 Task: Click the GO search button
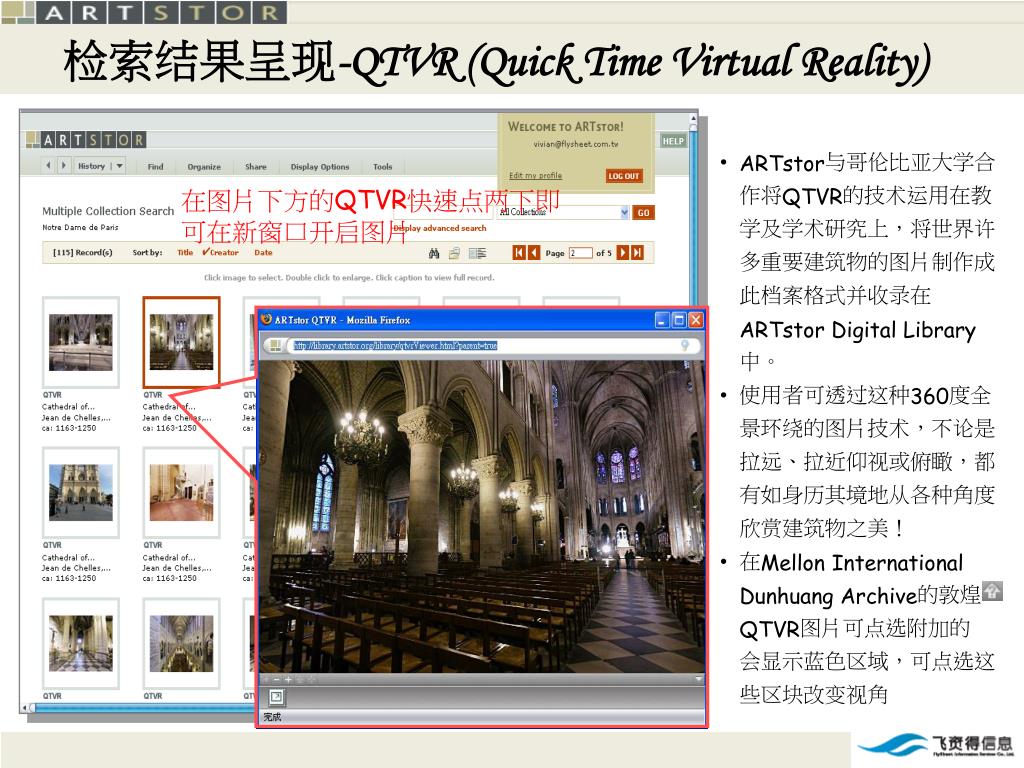[x=643, y=212]
